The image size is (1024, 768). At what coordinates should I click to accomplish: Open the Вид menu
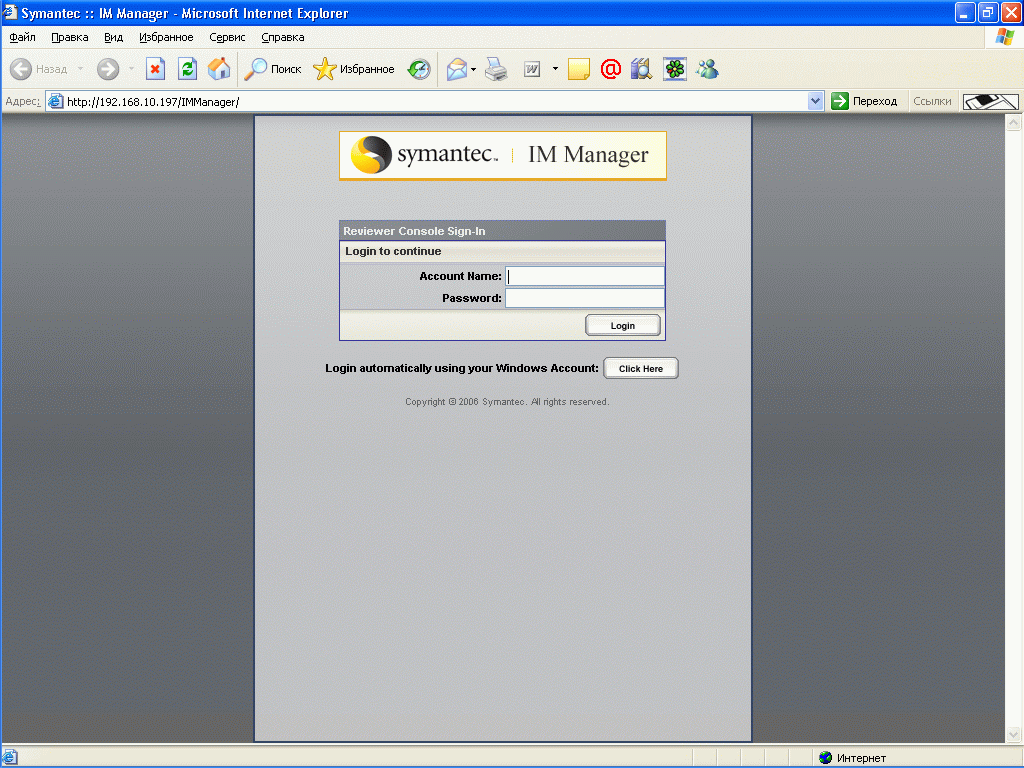[x=114, y=37]
